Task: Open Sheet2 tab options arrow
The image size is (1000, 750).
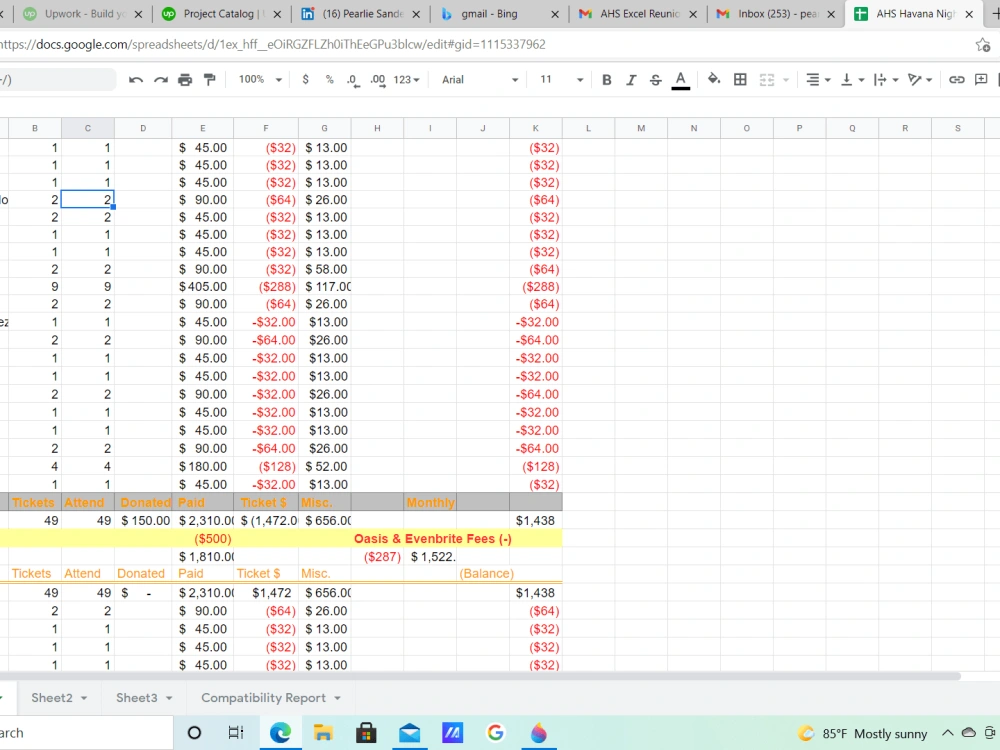Action: [84, 698]
